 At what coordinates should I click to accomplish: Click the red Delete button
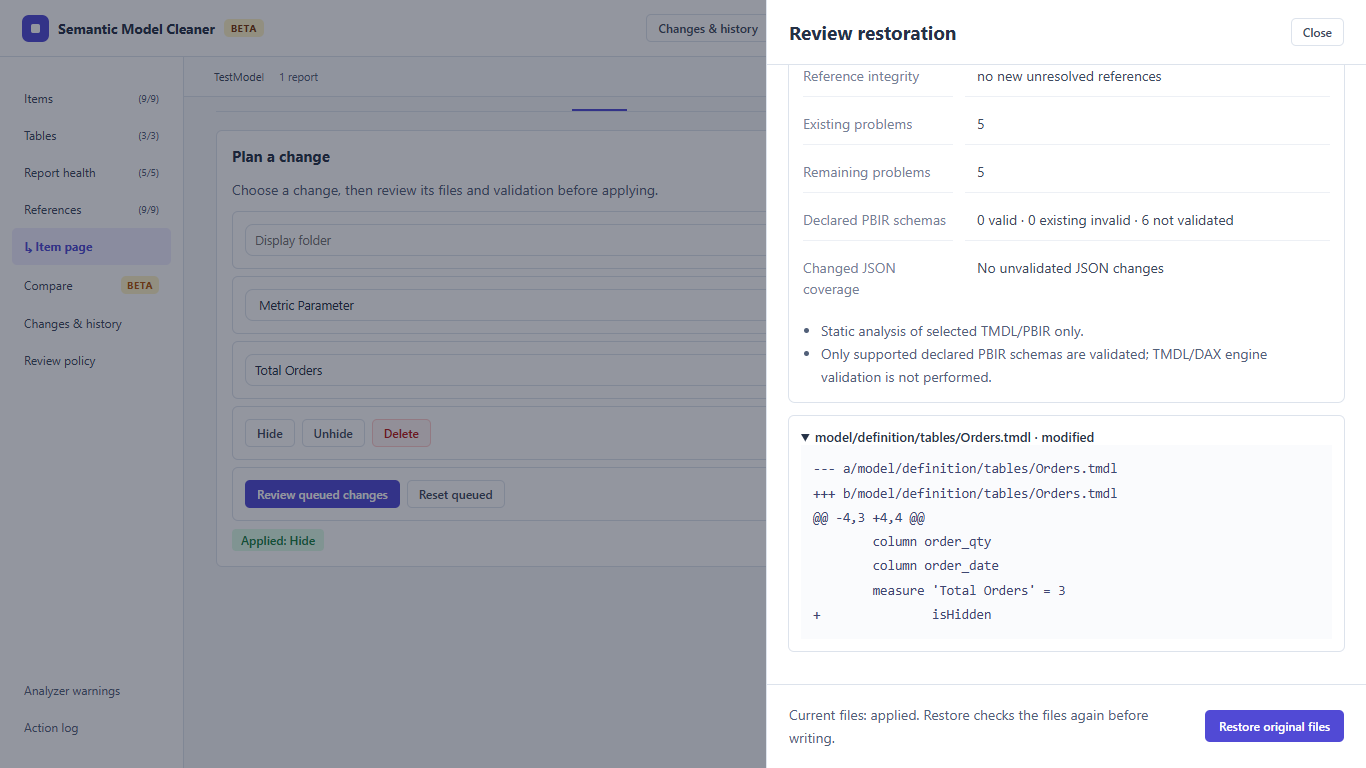tap(401, 434)
